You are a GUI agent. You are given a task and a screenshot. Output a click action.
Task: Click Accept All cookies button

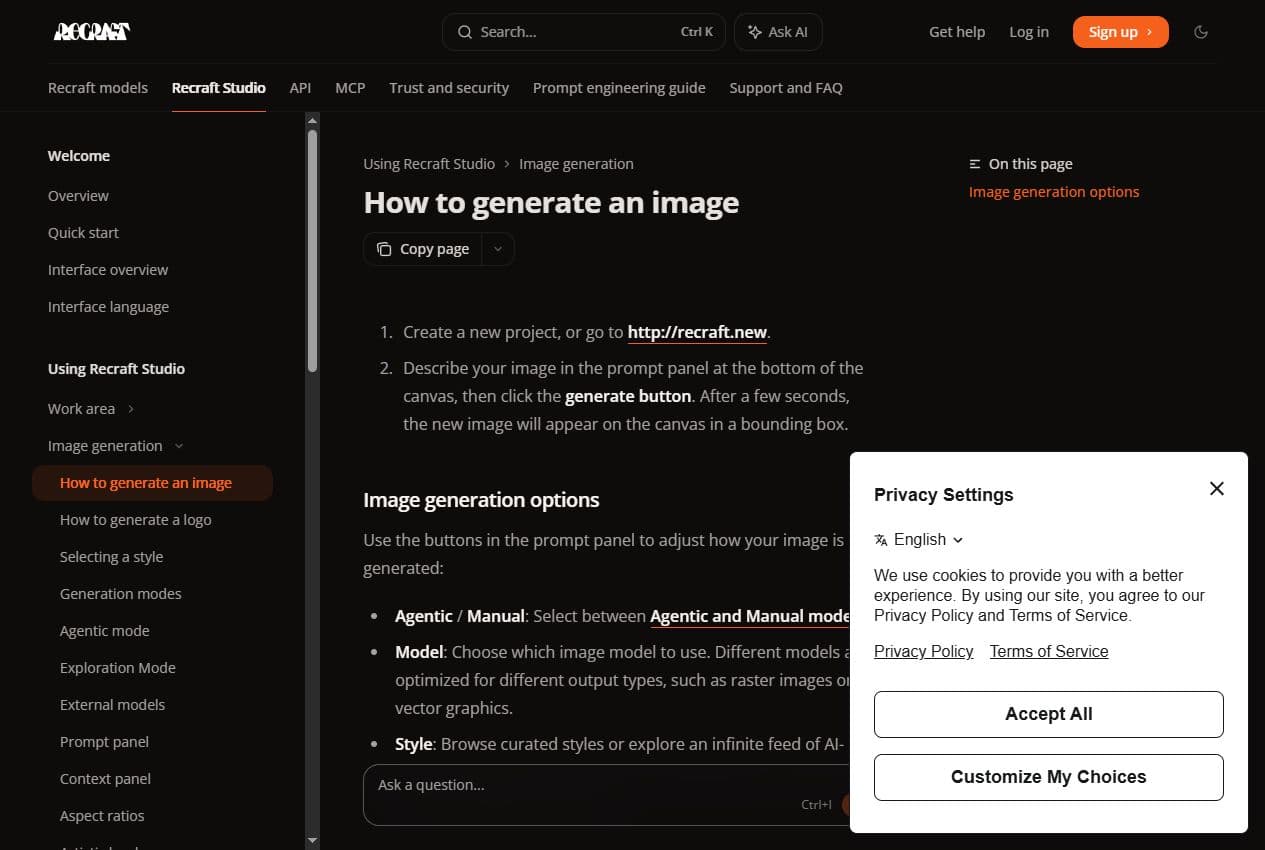pyautogui.click(x=1048, y=714)
